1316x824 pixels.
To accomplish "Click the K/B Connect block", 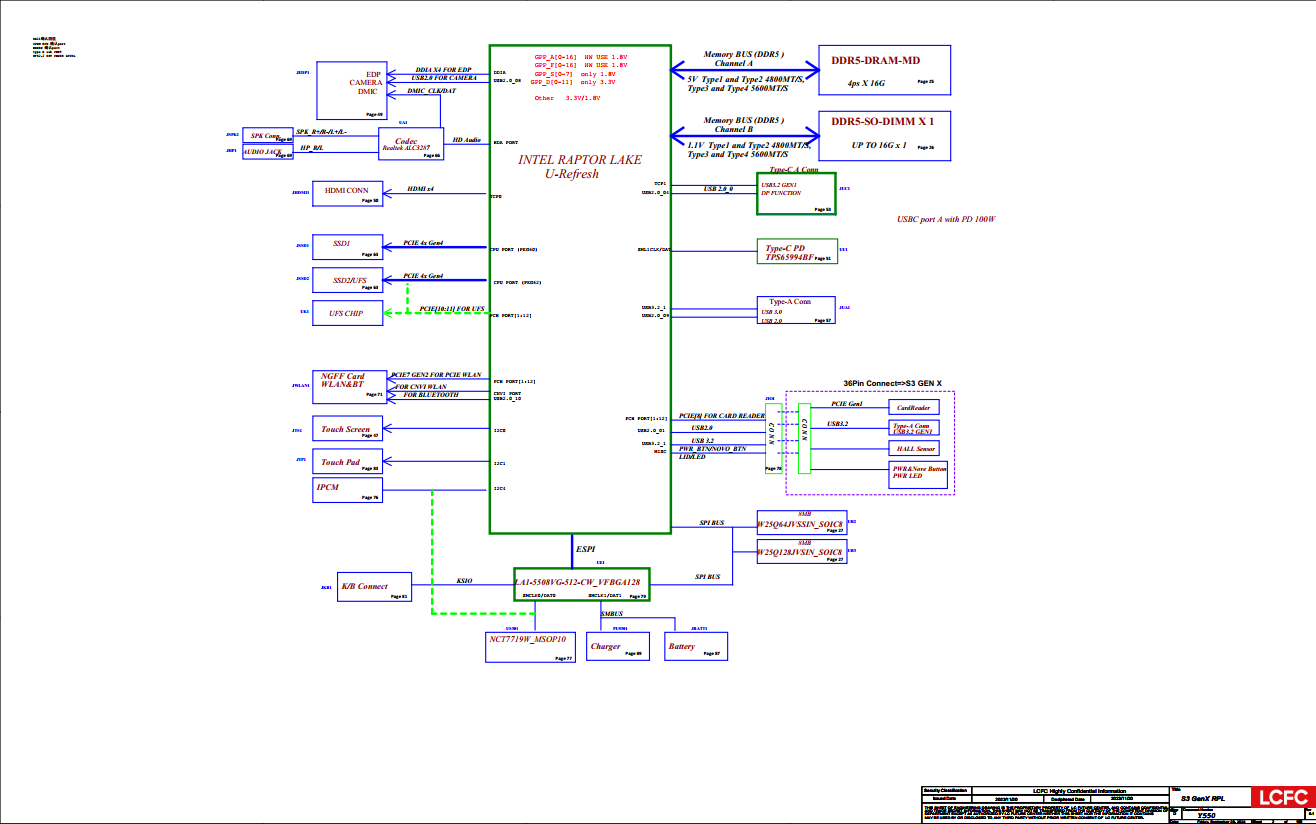I will coord(374,586).
